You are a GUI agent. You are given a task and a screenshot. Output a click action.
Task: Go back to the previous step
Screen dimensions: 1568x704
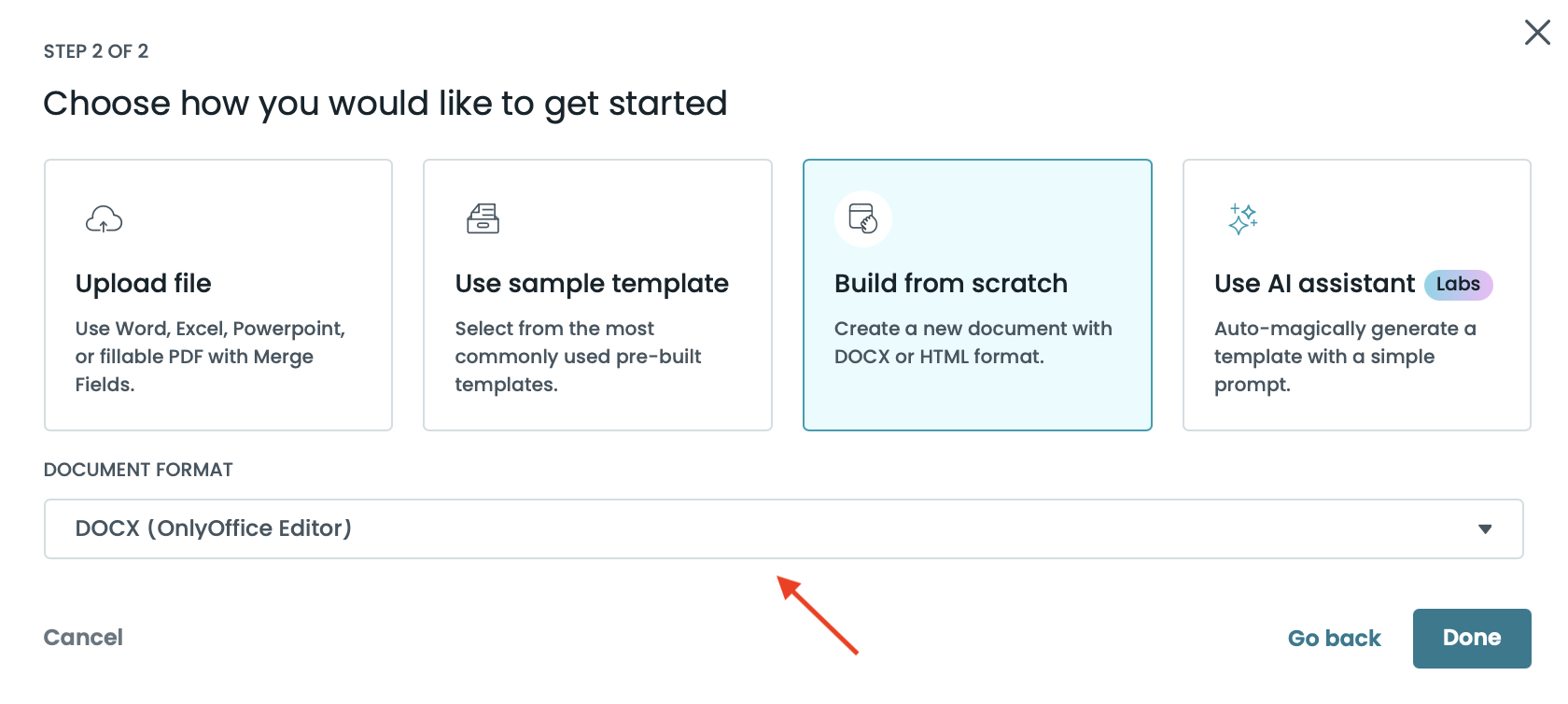point(1334,639)
